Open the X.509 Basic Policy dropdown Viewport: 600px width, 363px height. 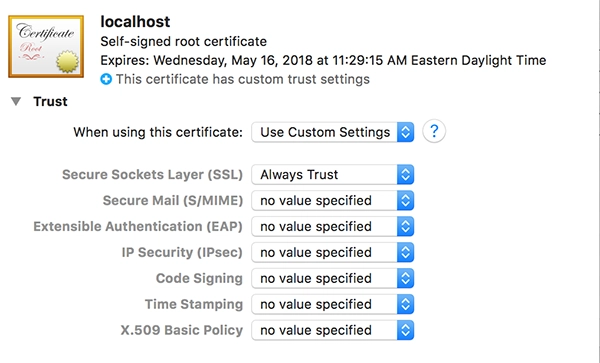333,330
